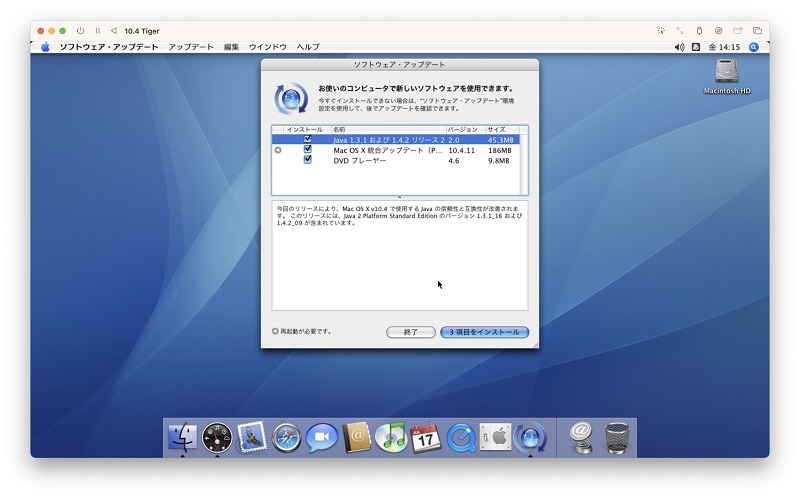Sort list by the インストール column header
800x498 pixels.
click(x=307, y=130)
